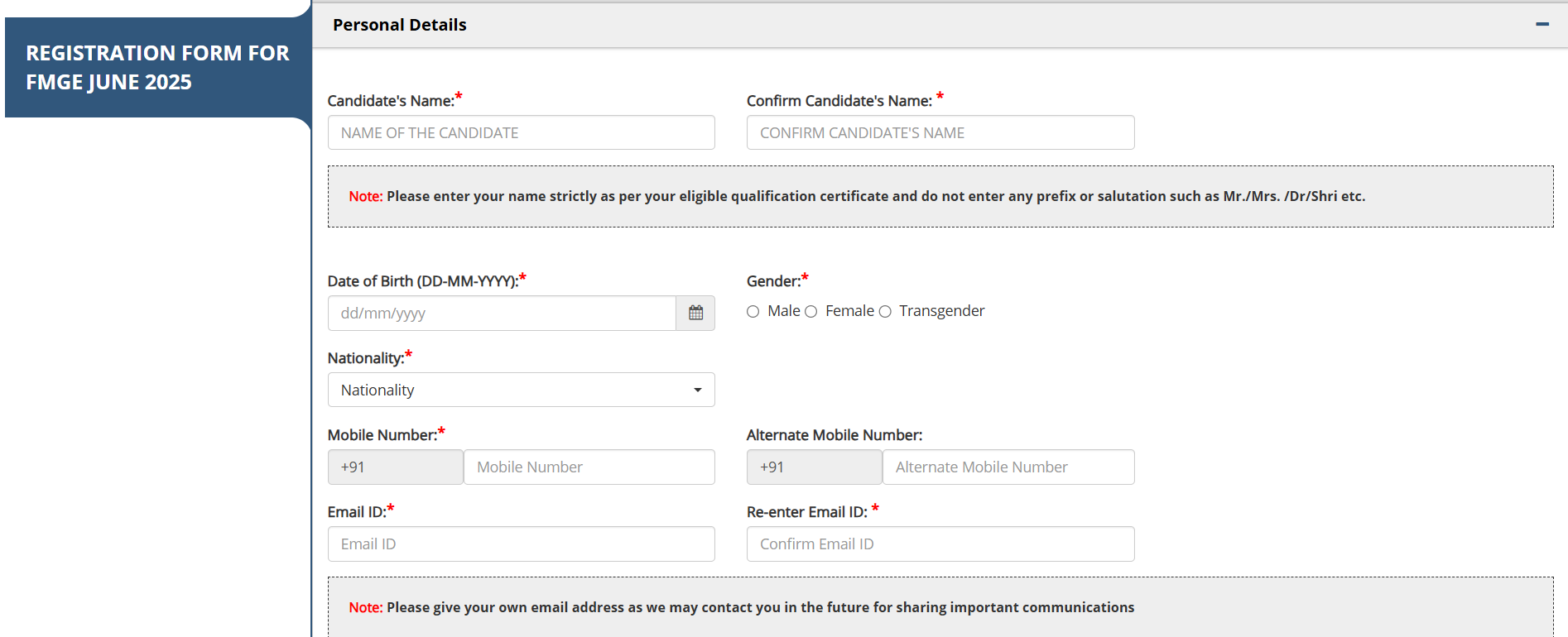Click the Personal Details header title

point(400,25)
